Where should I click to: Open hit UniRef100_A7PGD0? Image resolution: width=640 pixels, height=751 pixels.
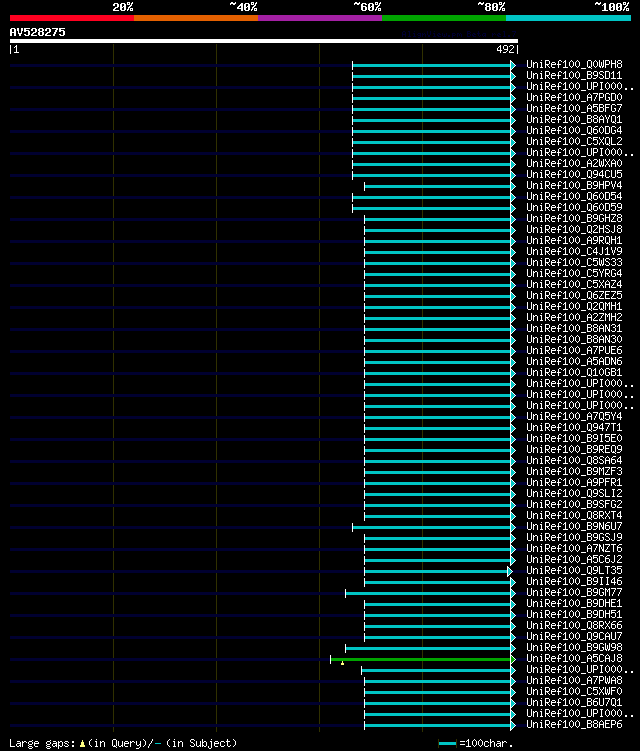click(574, 97)
